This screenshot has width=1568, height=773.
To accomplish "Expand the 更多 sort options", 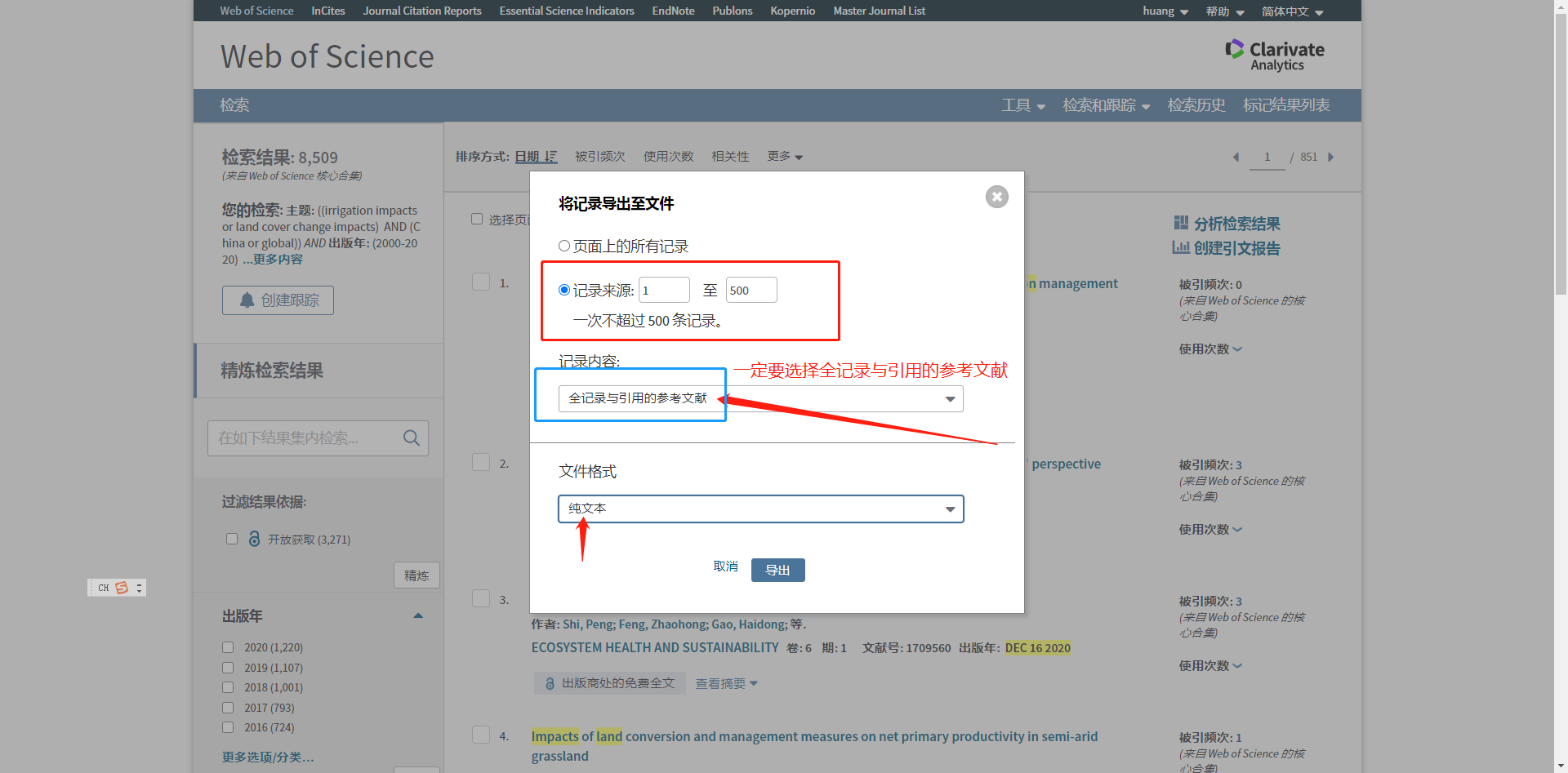I will pyautogui.click(x=785, y=157).
